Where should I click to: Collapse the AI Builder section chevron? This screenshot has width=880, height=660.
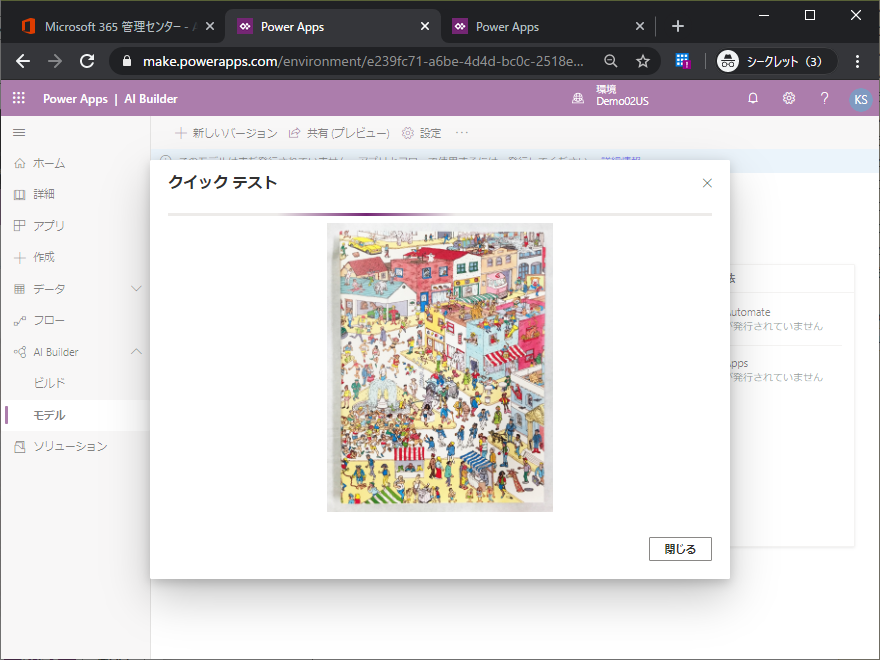(136, 351)
